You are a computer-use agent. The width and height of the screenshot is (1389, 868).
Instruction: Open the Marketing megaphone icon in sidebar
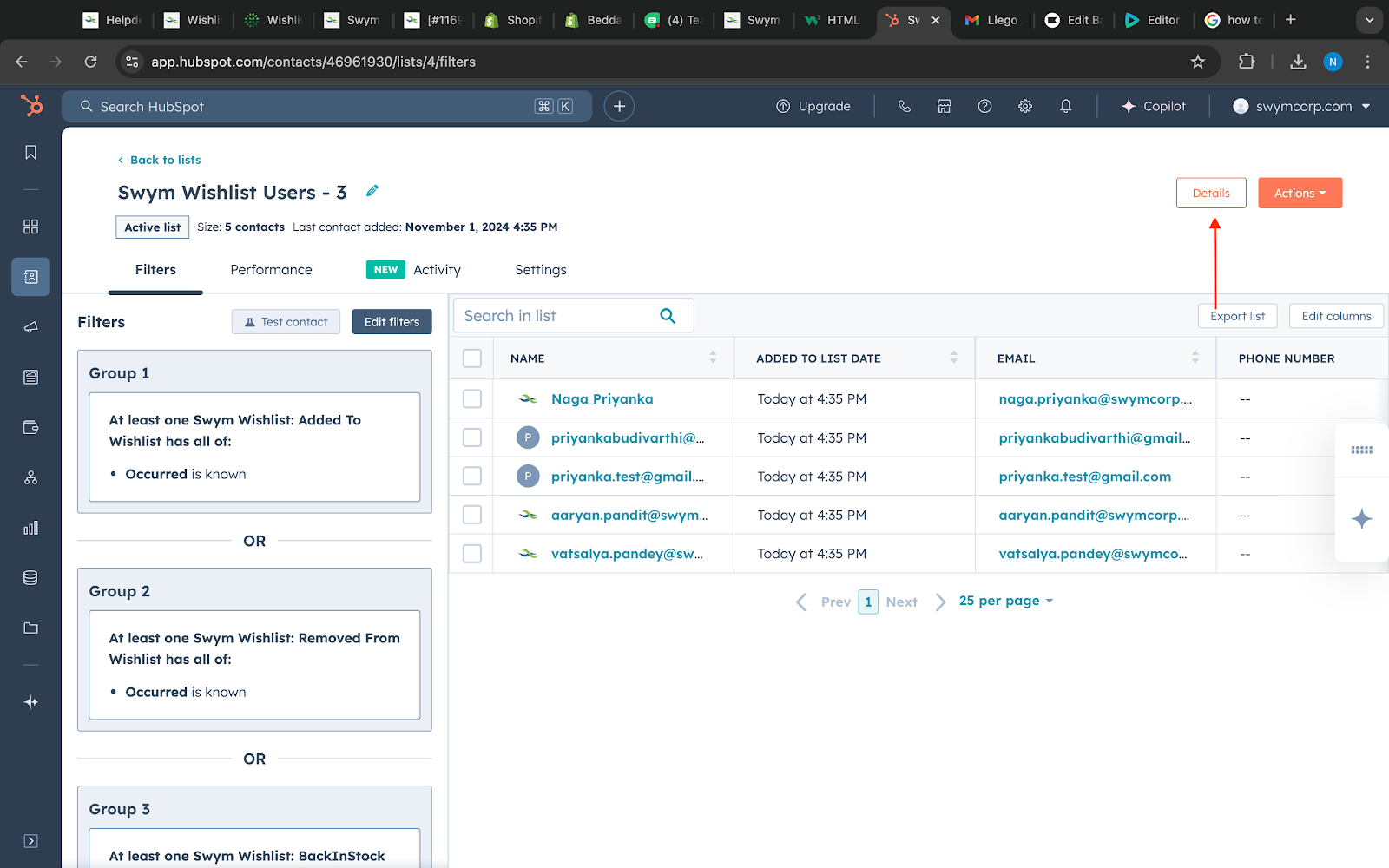[x=30, y=327]
